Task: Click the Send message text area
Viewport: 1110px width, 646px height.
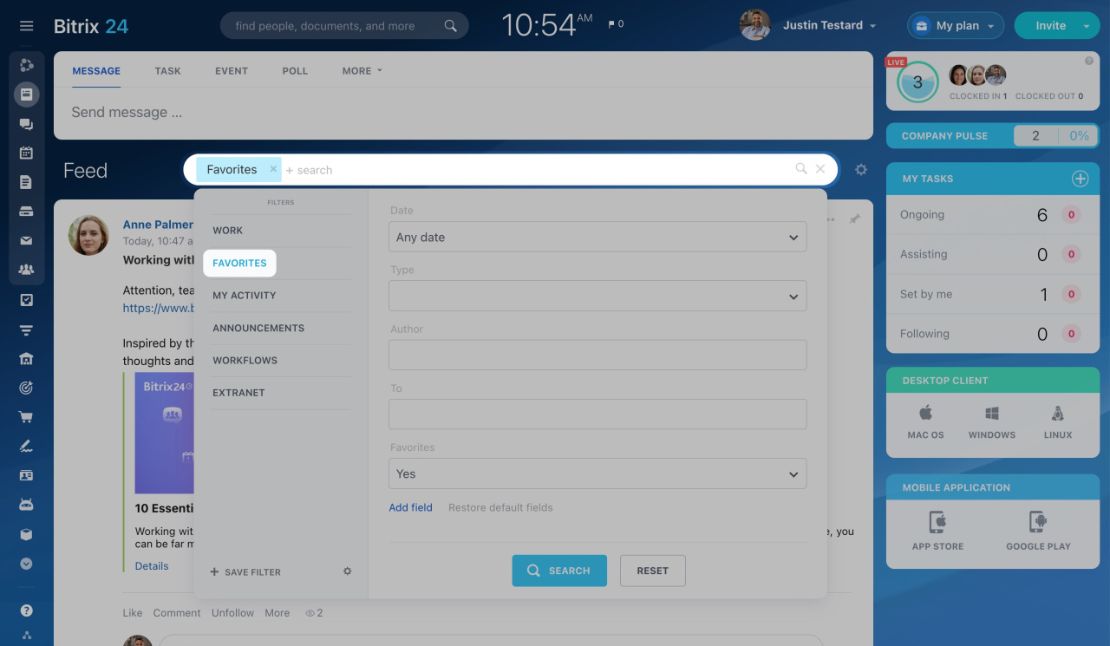Action: click(x=463, y=113)
